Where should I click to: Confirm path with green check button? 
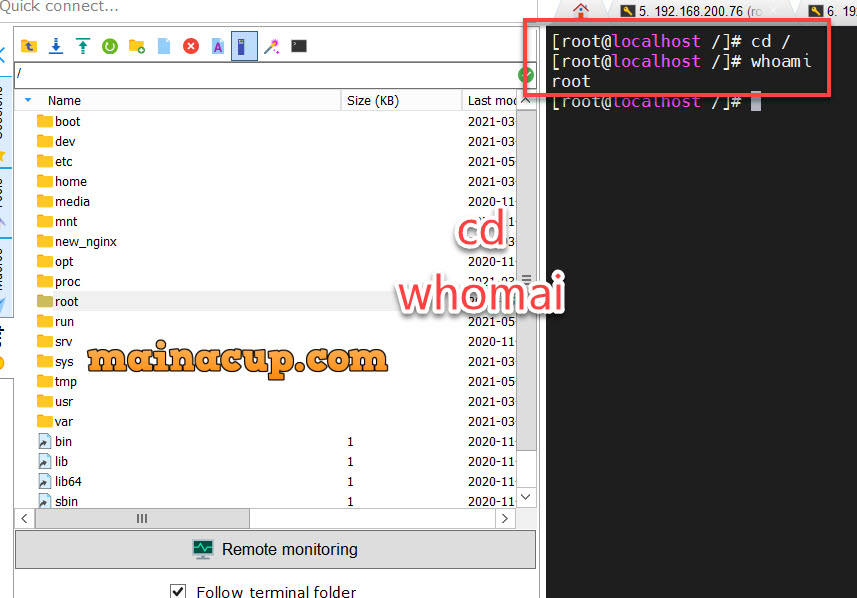coord(526,75)
